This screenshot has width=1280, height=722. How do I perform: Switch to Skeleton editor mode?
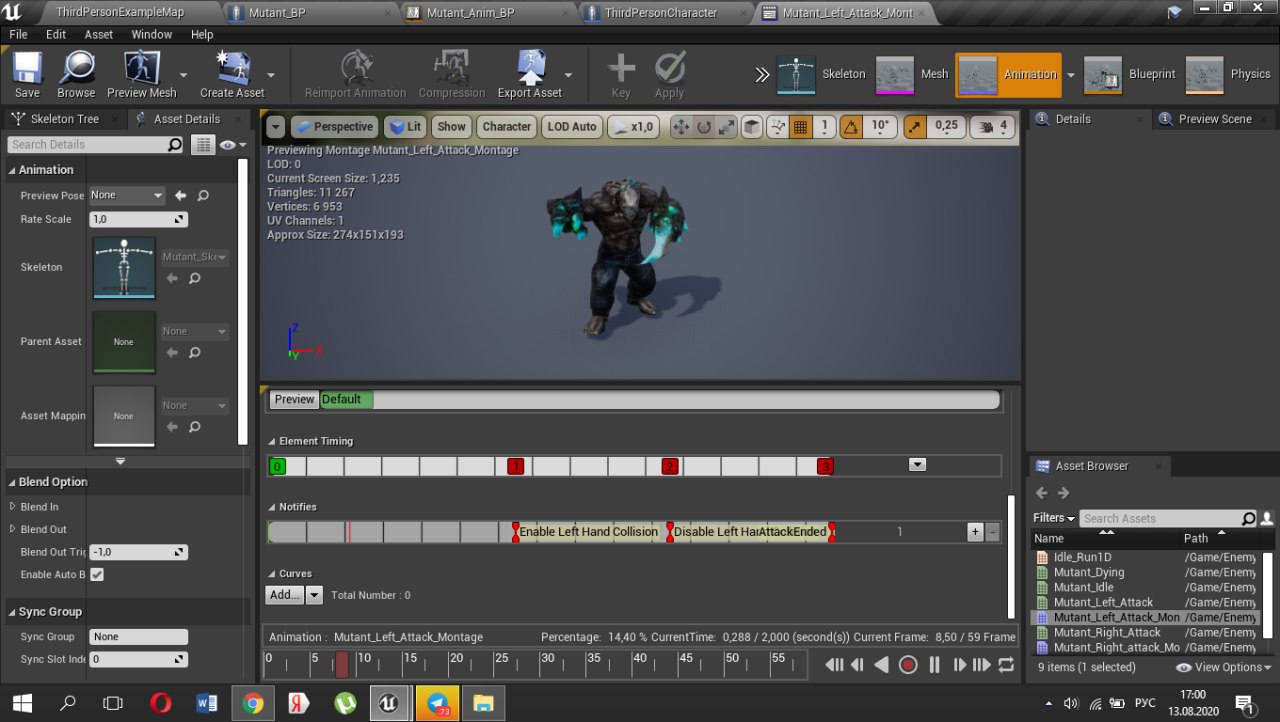click(x=823, y=74)
